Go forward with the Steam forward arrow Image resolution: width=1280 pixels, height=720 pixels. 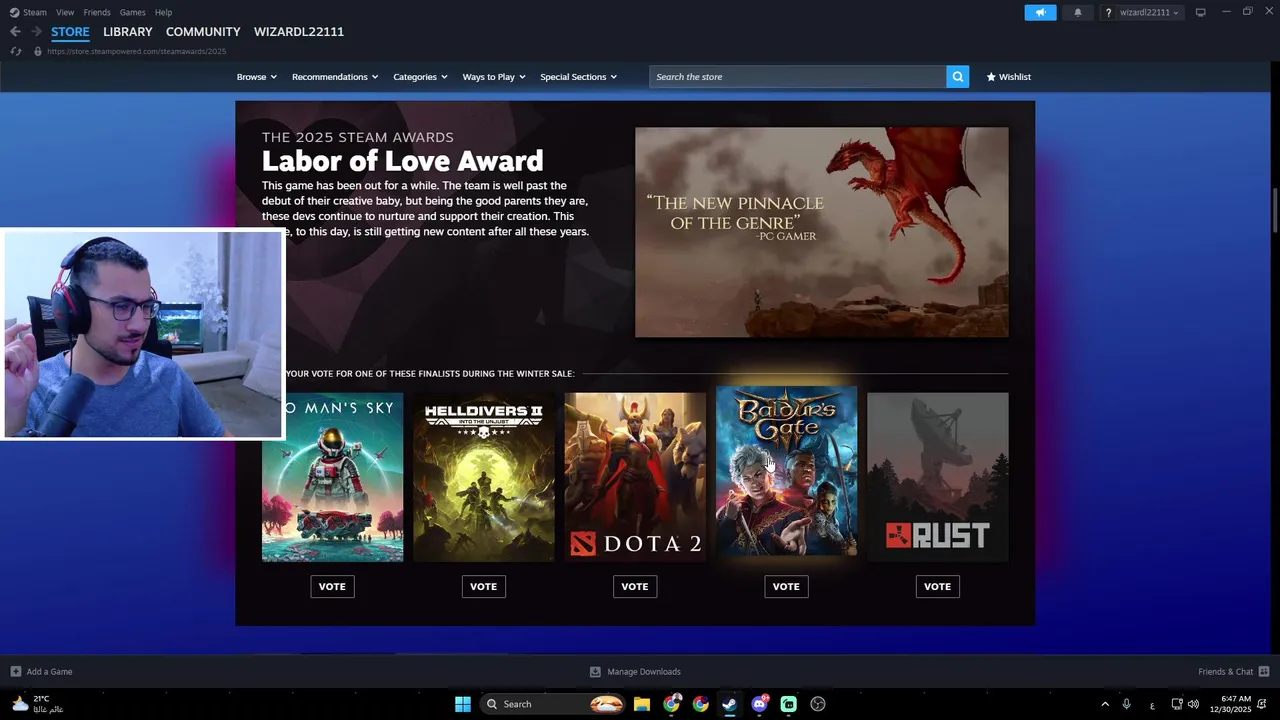[x=36, y=32]
